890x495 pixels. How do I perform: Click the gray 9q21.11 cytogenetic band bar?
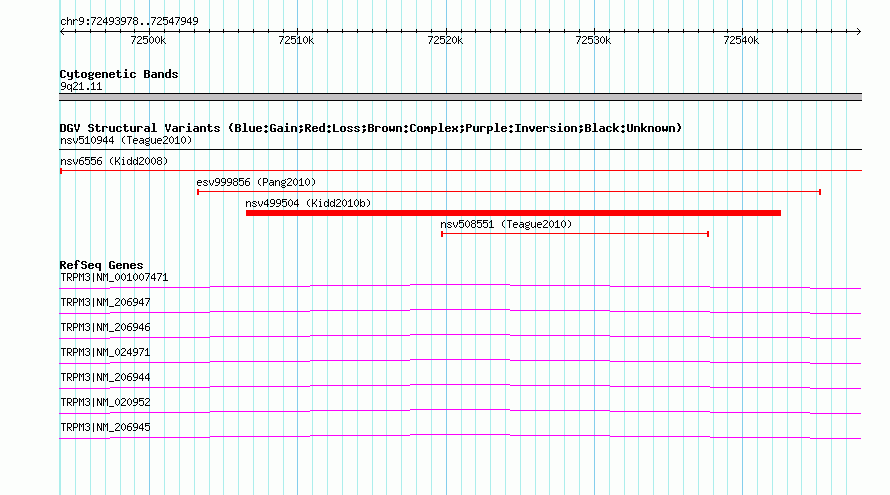(x=460, y=97)
